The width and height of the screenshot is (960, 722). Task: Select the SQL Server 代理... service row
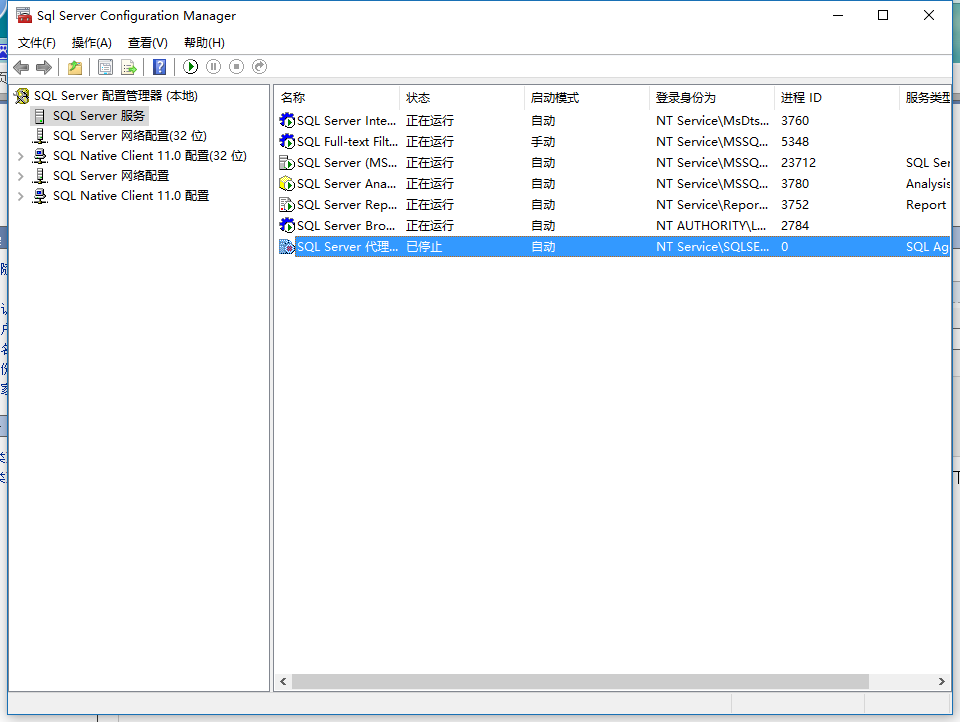[x=612, y=247]
